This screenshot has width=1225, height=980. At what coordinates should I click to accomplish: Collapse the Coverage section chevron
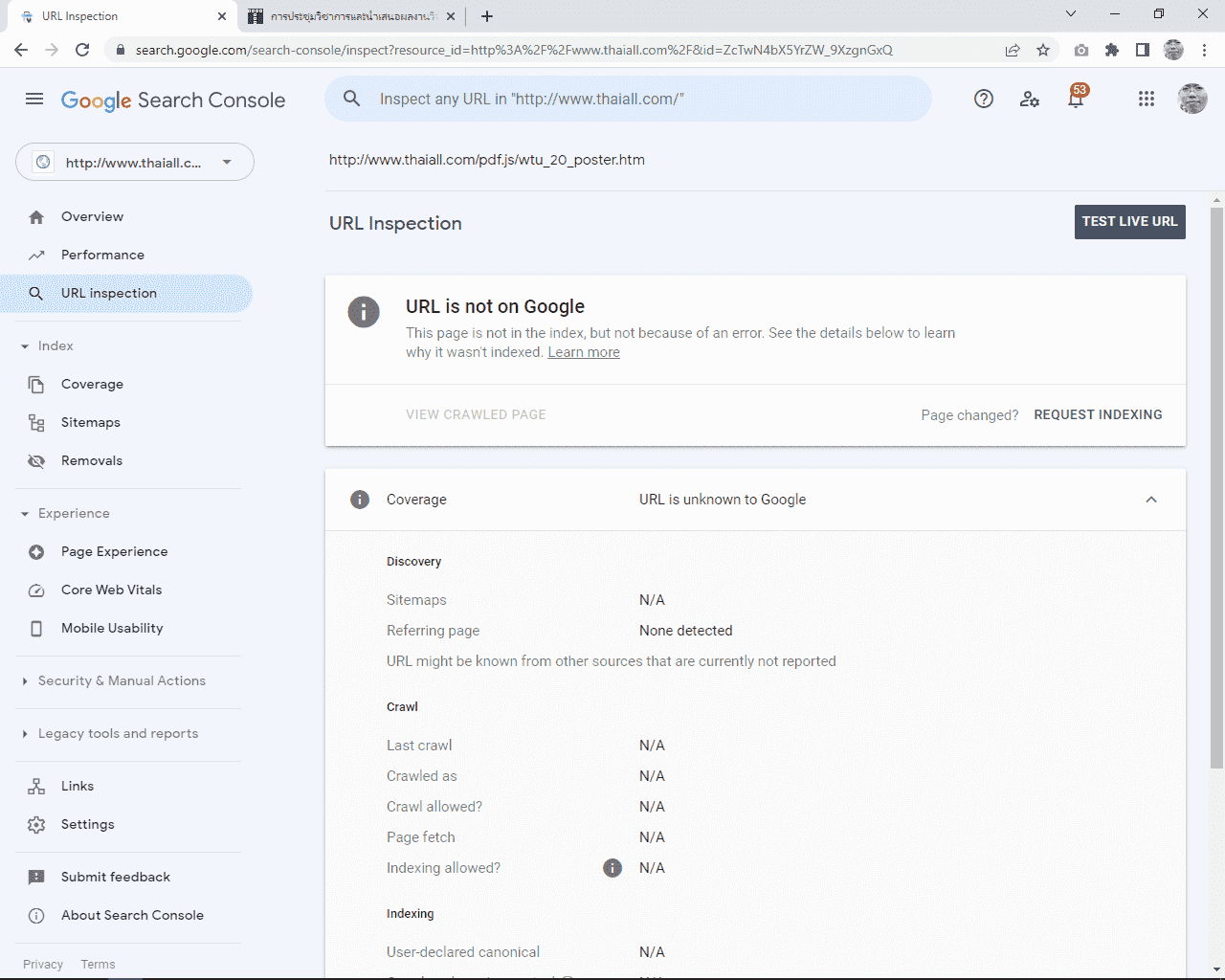point(1151,500)
